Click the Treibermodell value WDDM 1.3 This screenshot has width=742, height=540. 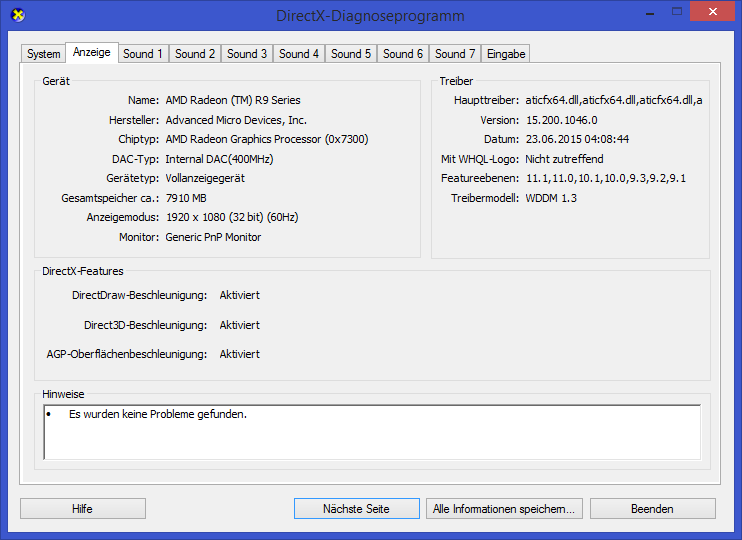click(x=551, y=198)
